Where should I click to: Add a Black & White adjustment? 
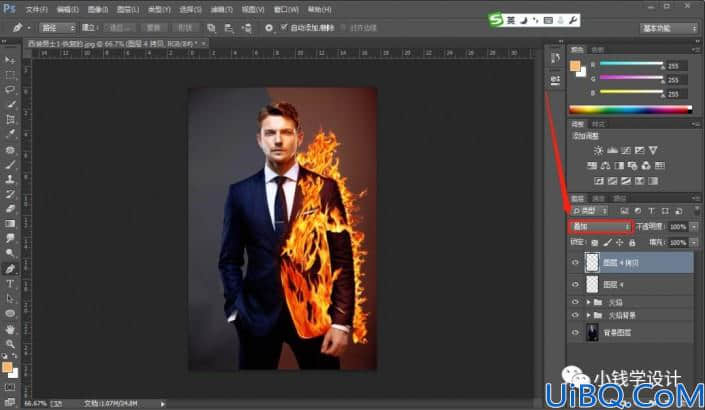click(619, 166)
